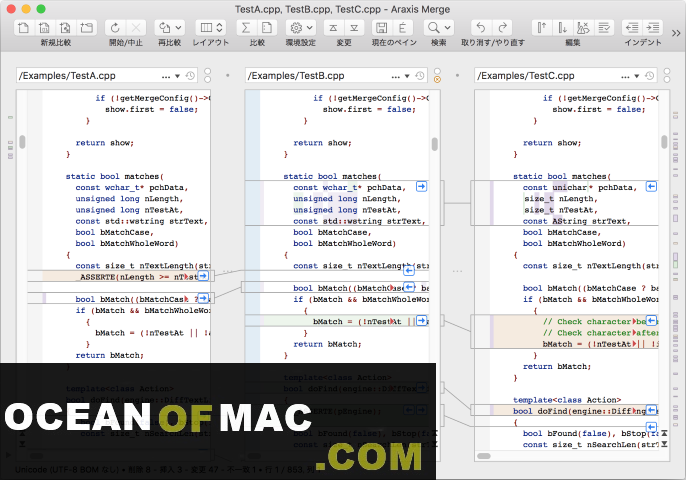
Task: Click the sigma comparison summary icon
Action: click(246, 28)
